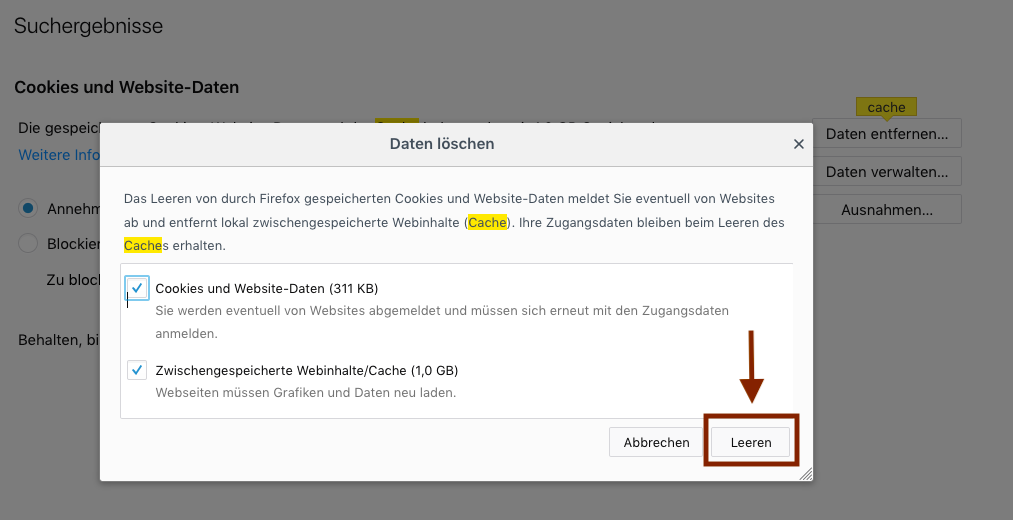Open the Daten entfernen… button
The width and height of the screenshot is (1013, 520).
(x=886, y=134)
